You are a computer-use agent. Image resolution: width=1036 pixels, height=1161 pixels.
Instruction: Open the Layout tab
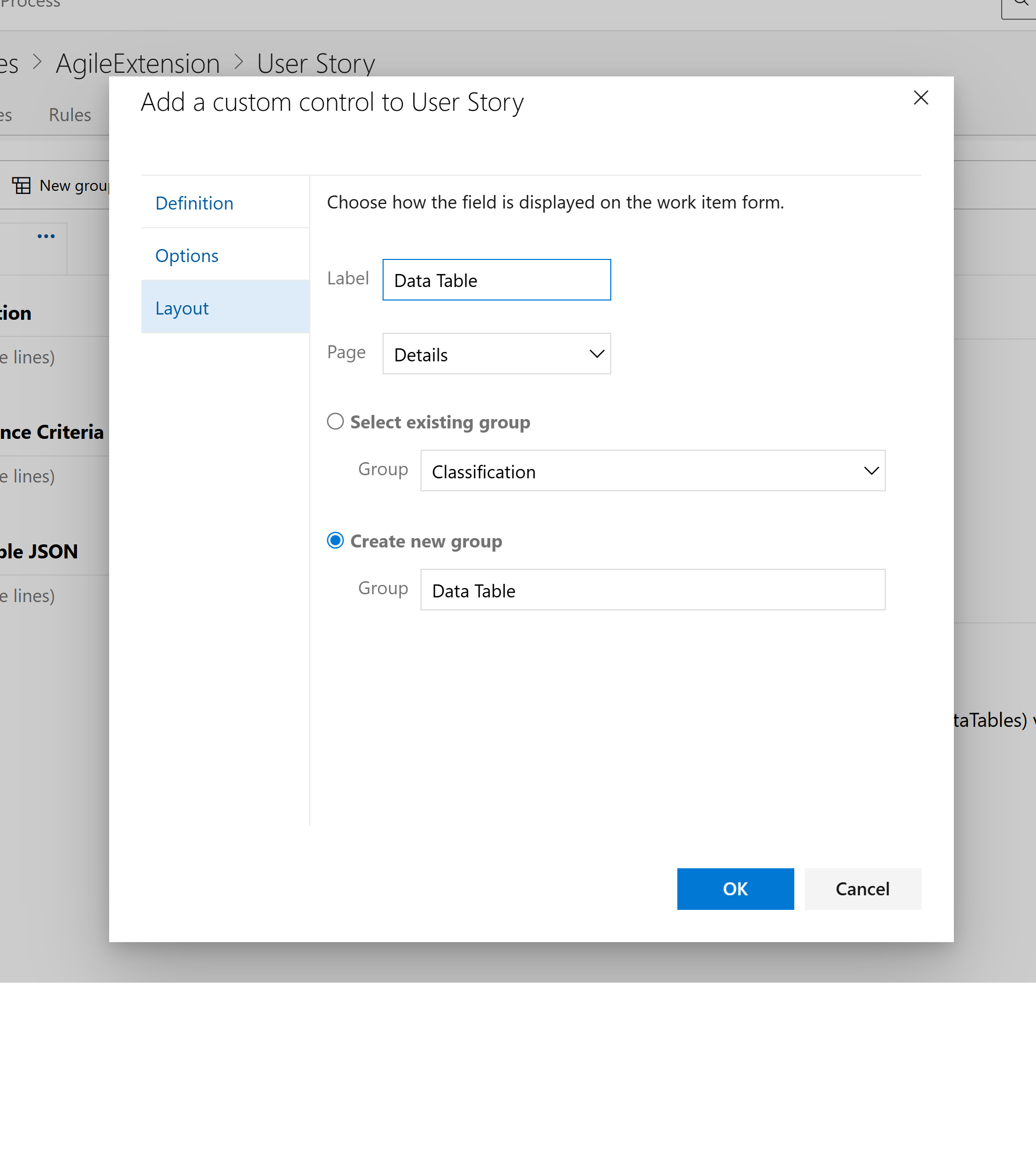[182, 307]
